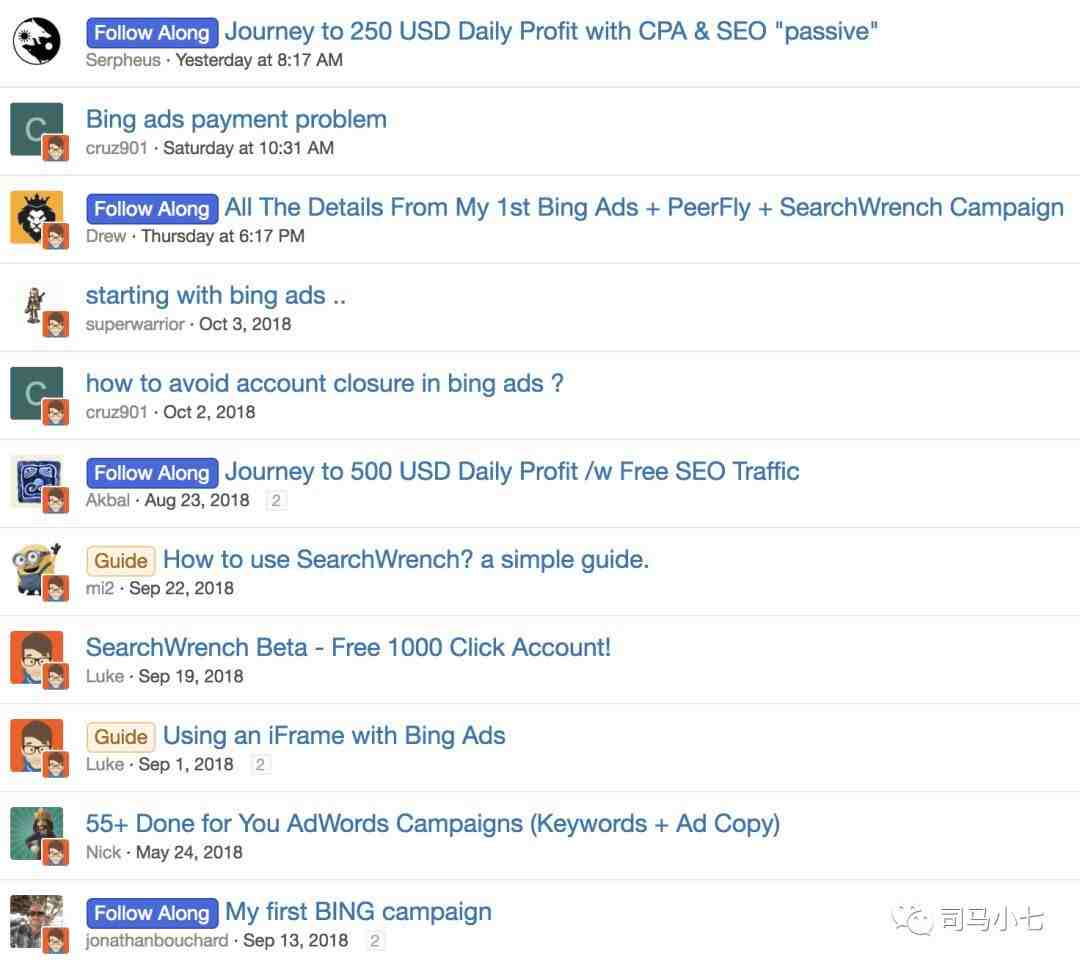This screenshot has height=967, width=1080.
Task: Open 'SearchWrench Beta - Free 1000 Click Account!'
Action: [x=348, y=647]
